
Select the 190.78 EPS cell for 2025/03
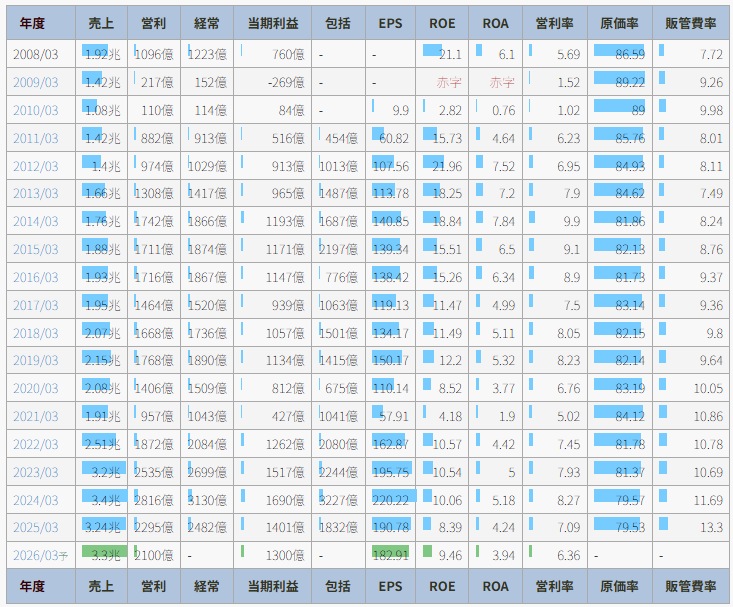pyautogui.click(x=390, y=527)
